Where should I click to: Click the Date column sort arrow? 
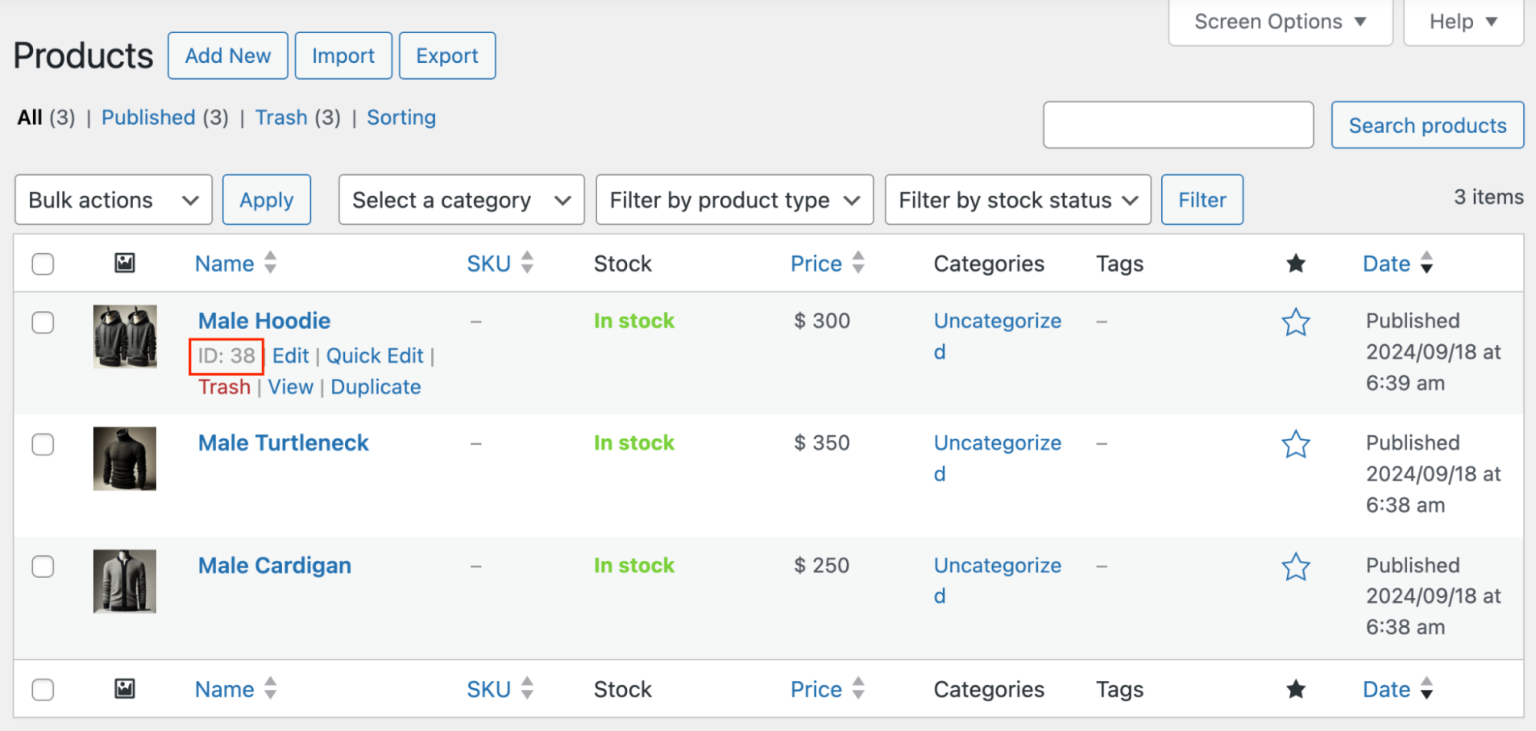click(x=1427, y=263)
